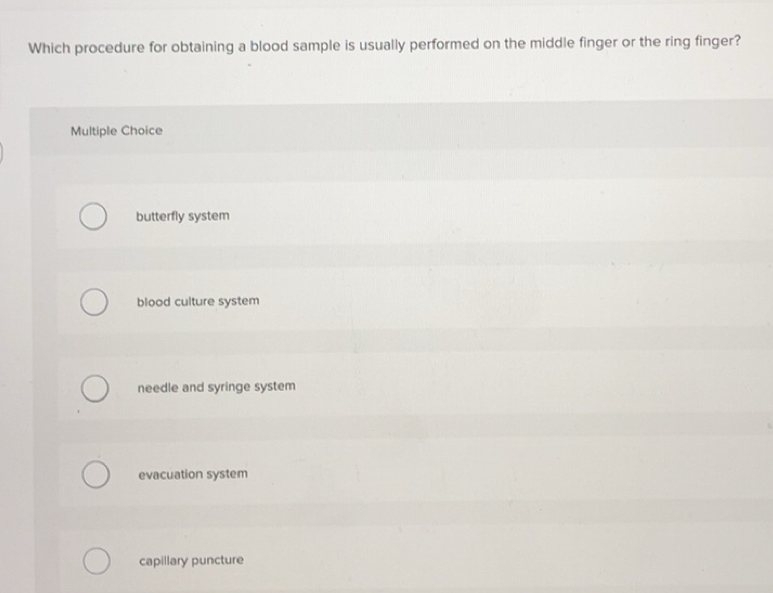Select the butterfly system radio button
Image resolution: width=773 pixels, height=593 pixels.
pos(96,216)
